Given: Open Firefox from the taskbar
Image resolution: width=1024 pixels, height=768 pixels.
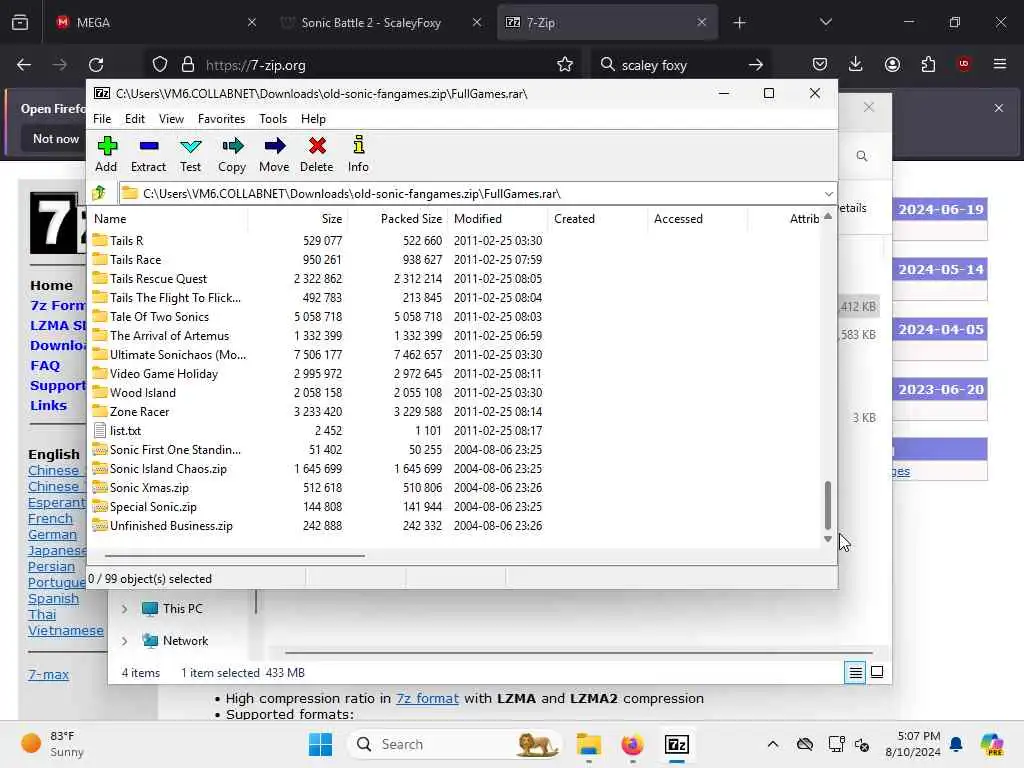Looking at the screenshot, I should (x=632, y=744).
